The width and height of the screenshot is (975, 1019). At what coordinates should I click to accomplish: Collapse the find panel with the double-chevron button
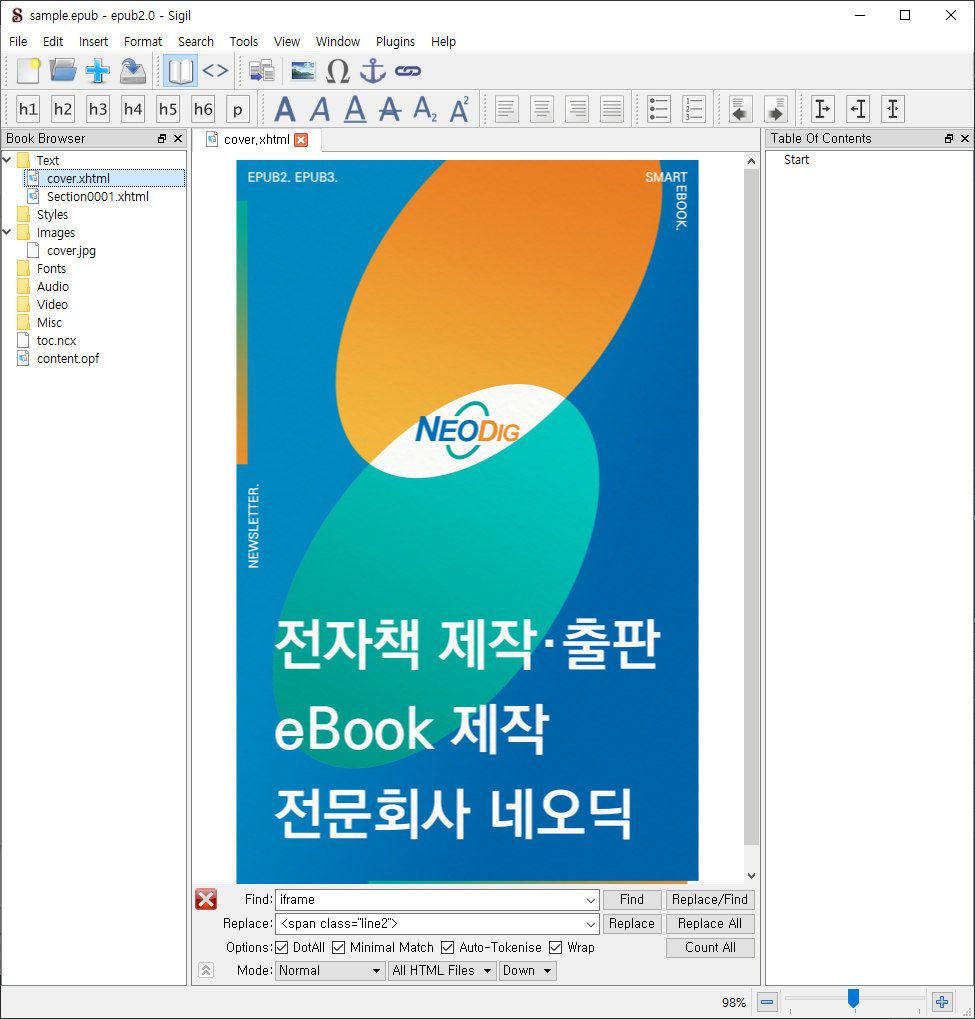click(206, 971)
